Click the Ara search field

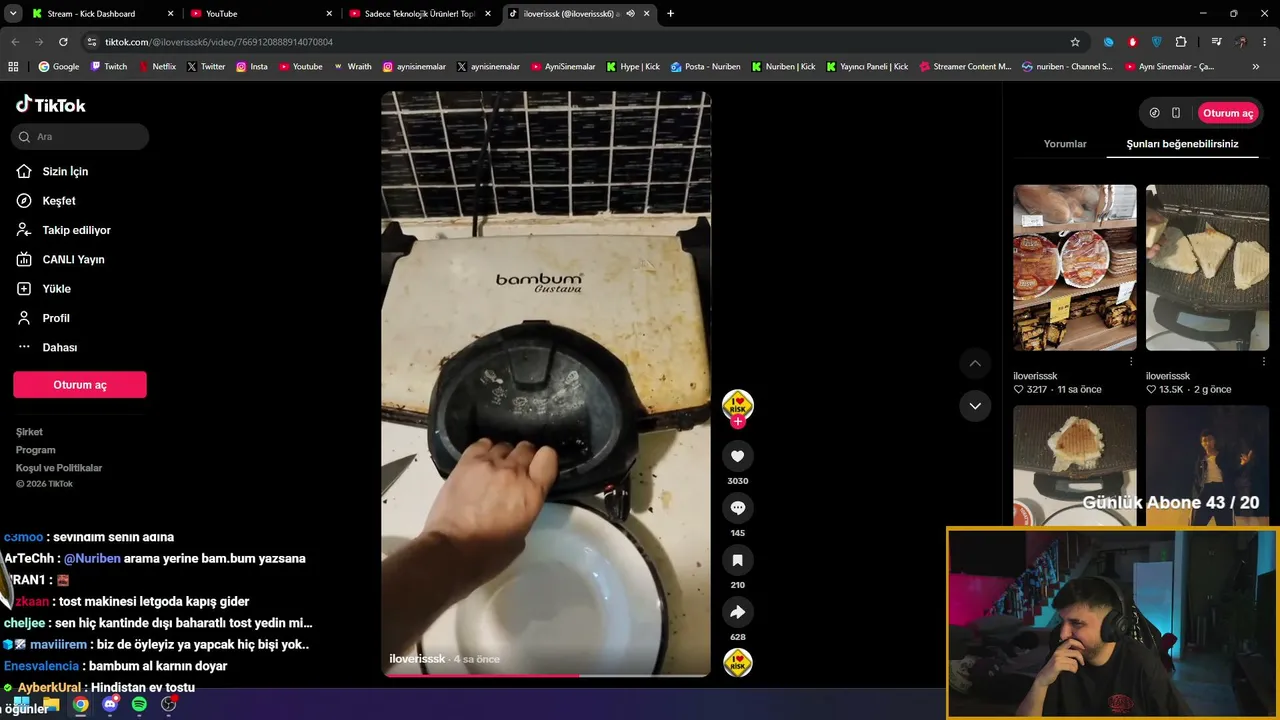(80, 137)
